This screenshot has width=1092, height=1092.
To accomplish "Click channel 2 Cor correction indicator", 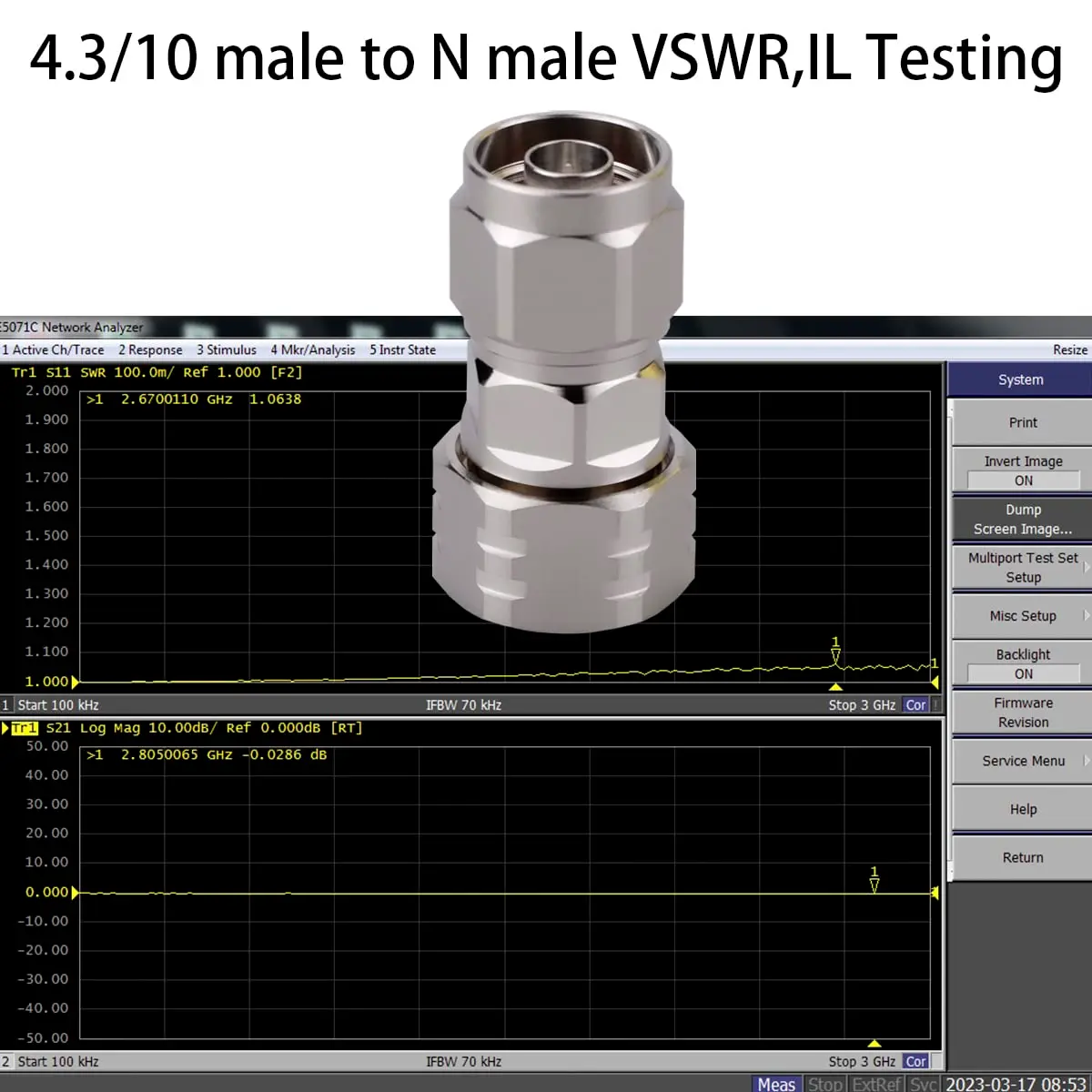I will (x=915, y=1061).
